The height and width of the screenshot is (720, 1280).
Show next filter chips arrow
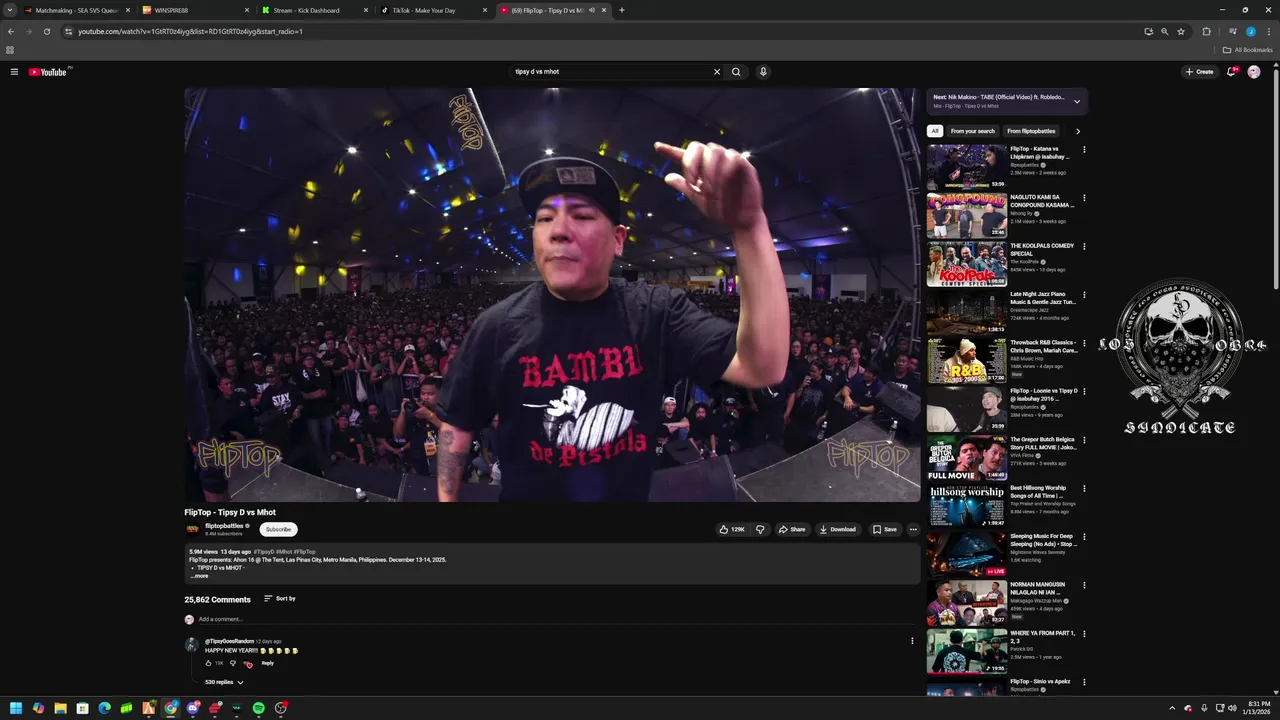(1078, 131)
